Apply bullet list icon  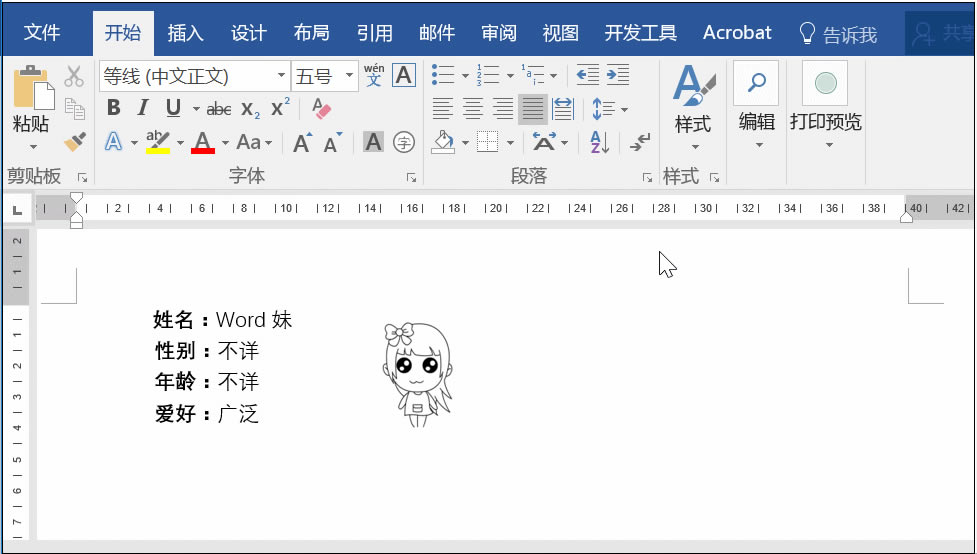click(443, 75)
